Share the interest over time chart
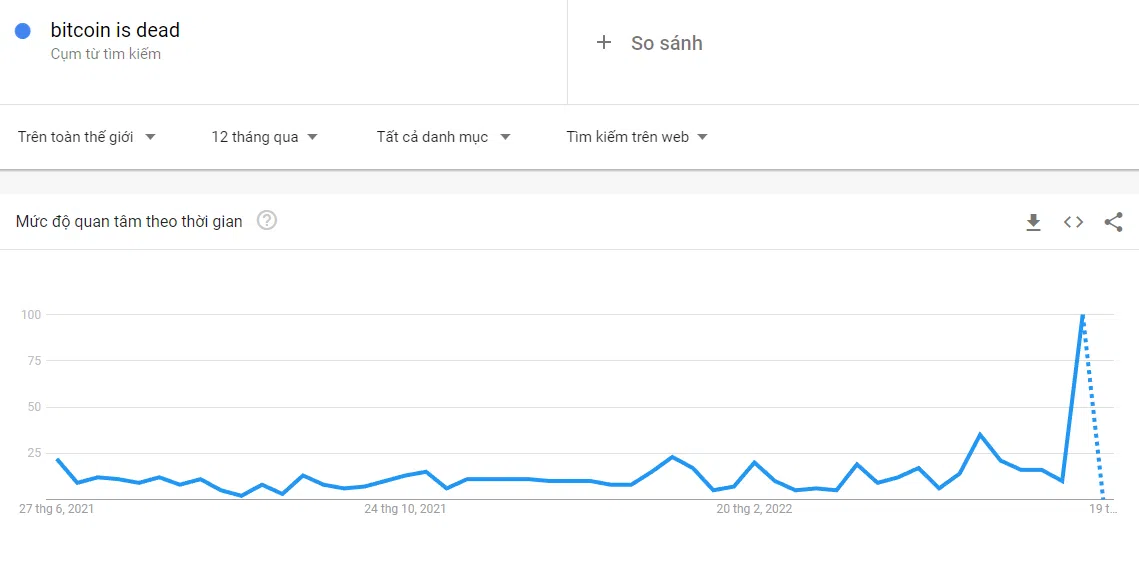 point(1113,222)
